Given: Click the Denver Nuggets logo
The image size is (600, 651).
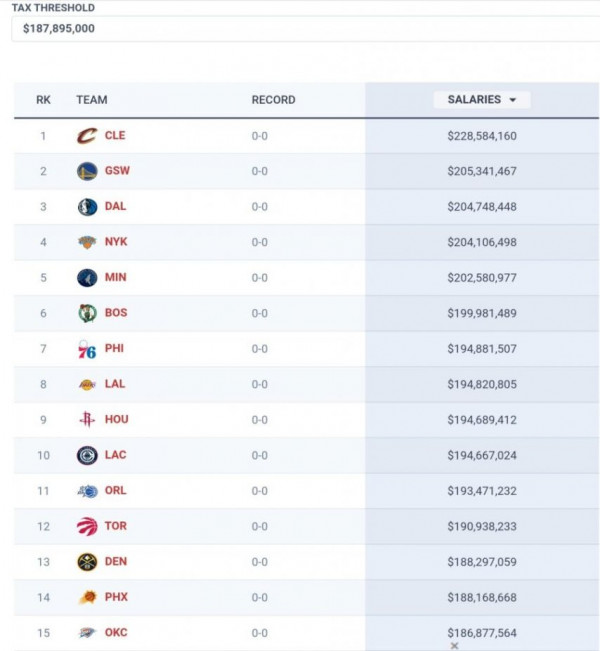Looking at the screenshot, I should point(87,562).
